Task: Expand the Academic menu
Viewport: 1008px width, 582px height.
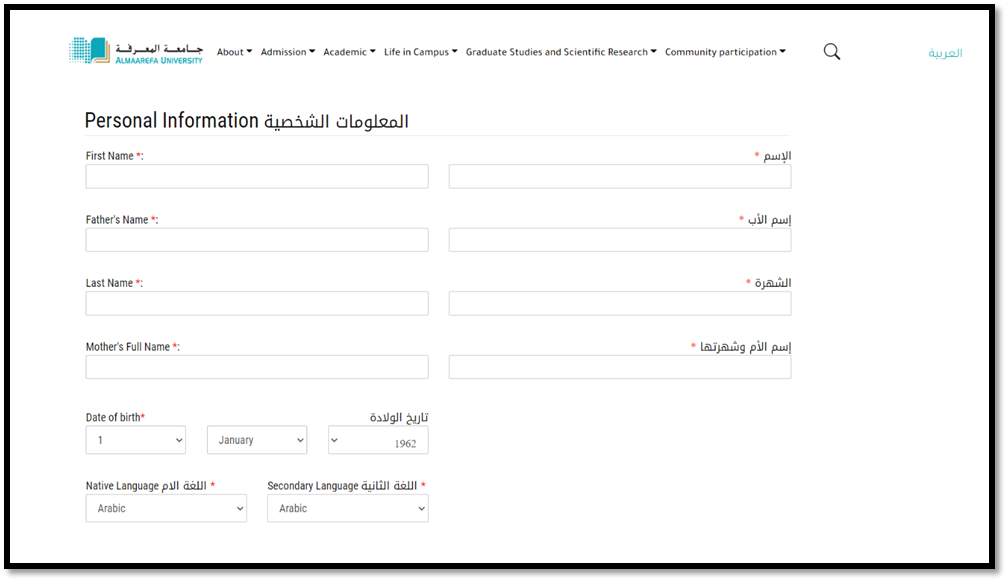Action: [x=349, y=52]
